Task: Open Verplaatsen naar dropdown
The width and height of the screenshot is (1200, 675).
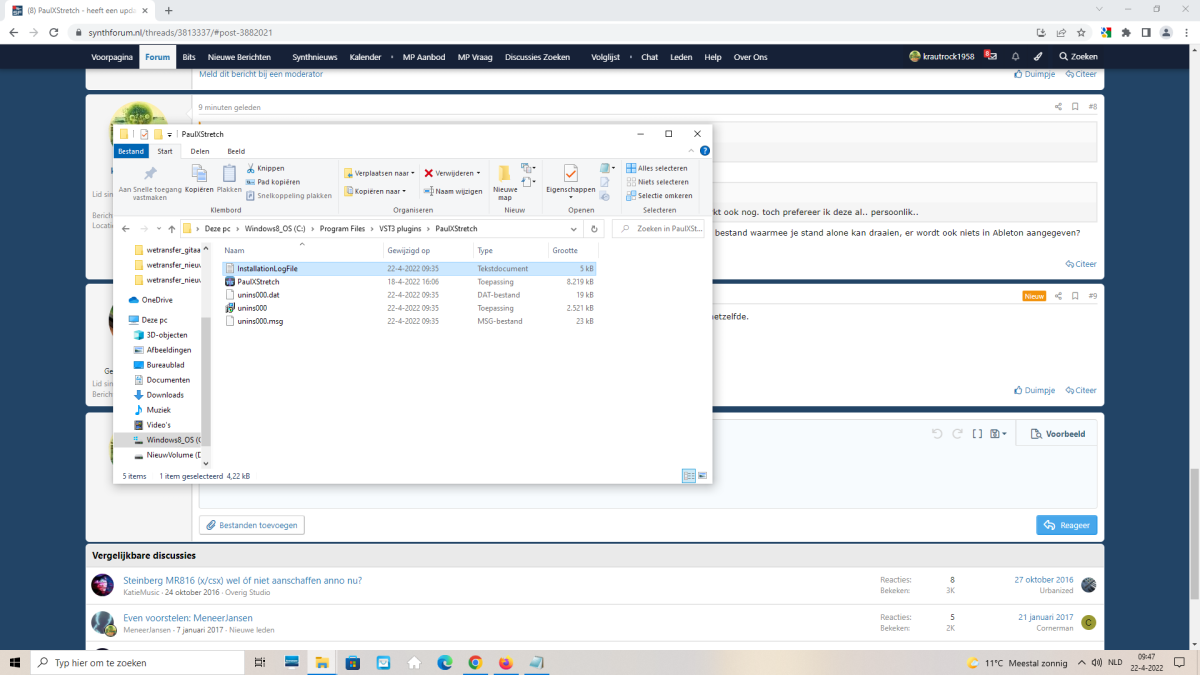Action: pos(378,173)
